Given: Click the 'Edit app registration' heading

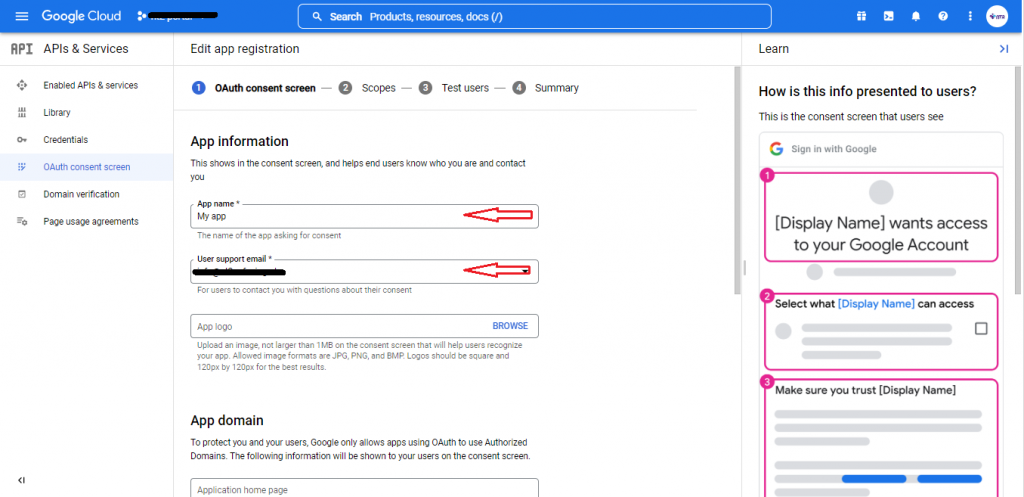Looking at the screenshot, I should [245, 49].
